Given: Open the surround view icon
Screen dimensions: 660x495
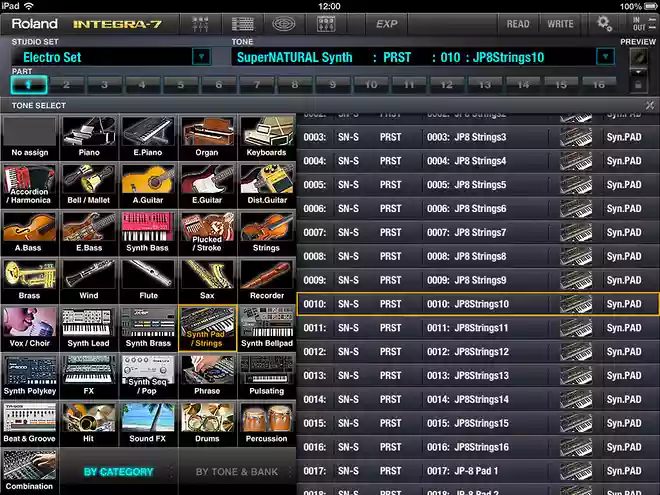Looking at the screenshot, I should [283, 24].
